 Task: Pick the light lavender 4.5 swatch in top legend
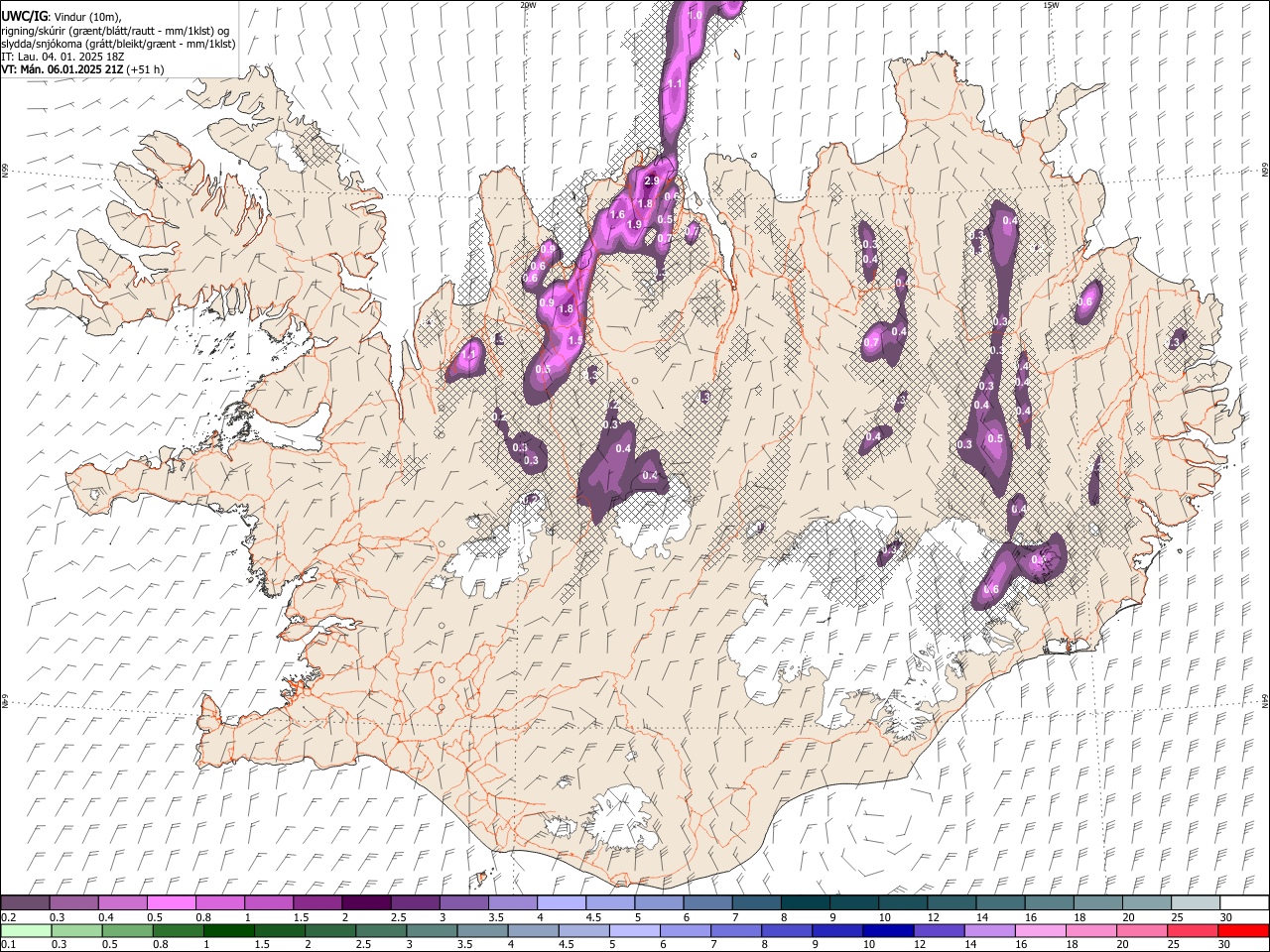coord(609,903)
